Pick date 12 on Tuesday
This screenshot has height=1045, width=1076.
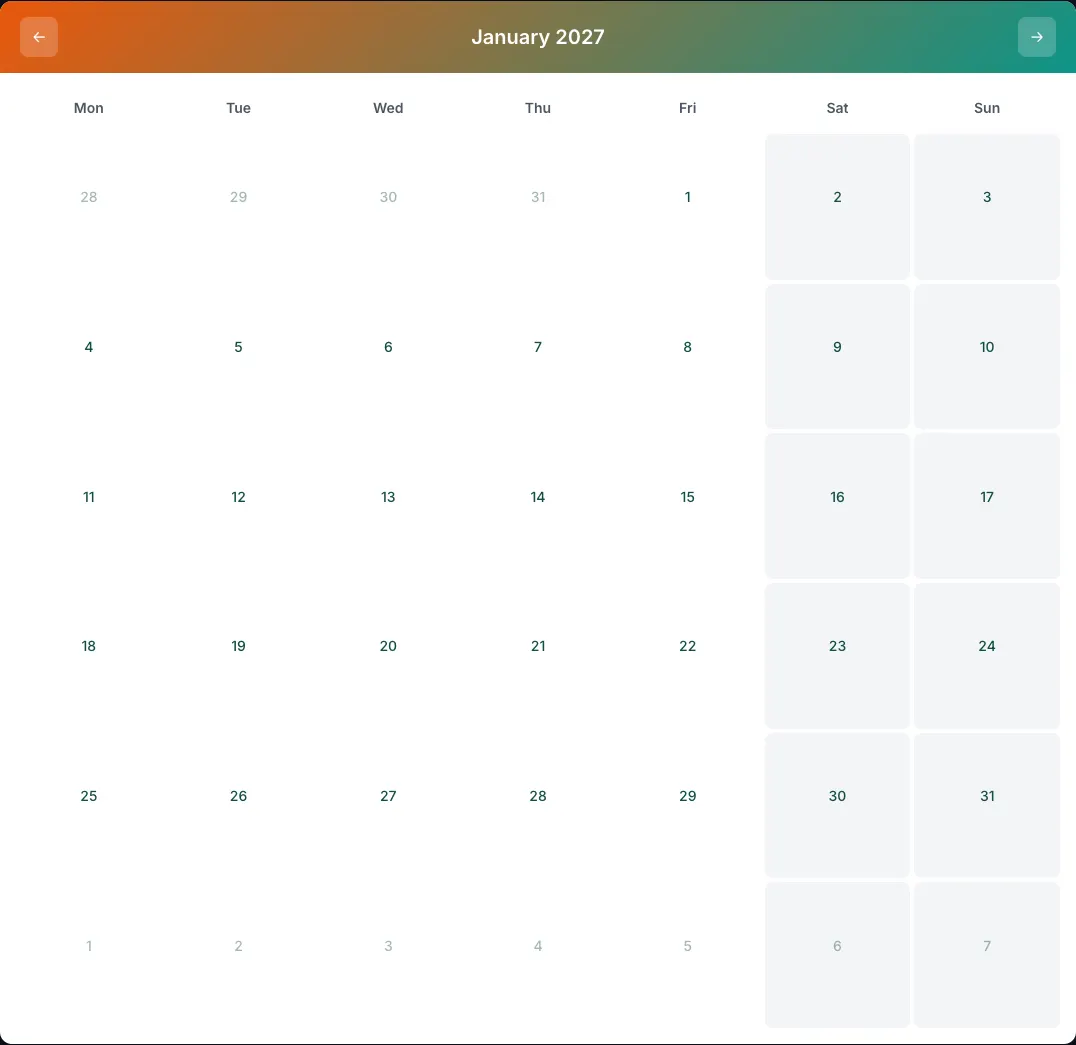pyautogui.click(x=238, y=506)
